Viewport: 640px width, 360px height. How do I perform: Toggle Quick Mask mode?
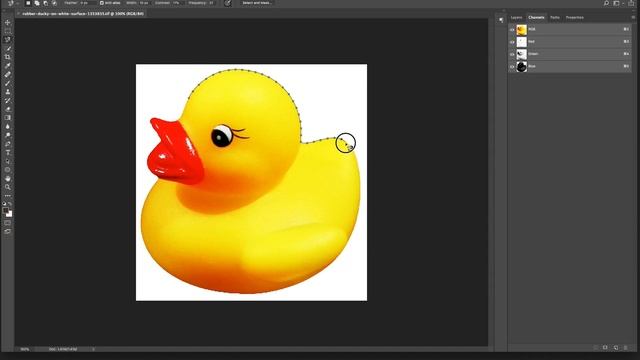[8, 223]
